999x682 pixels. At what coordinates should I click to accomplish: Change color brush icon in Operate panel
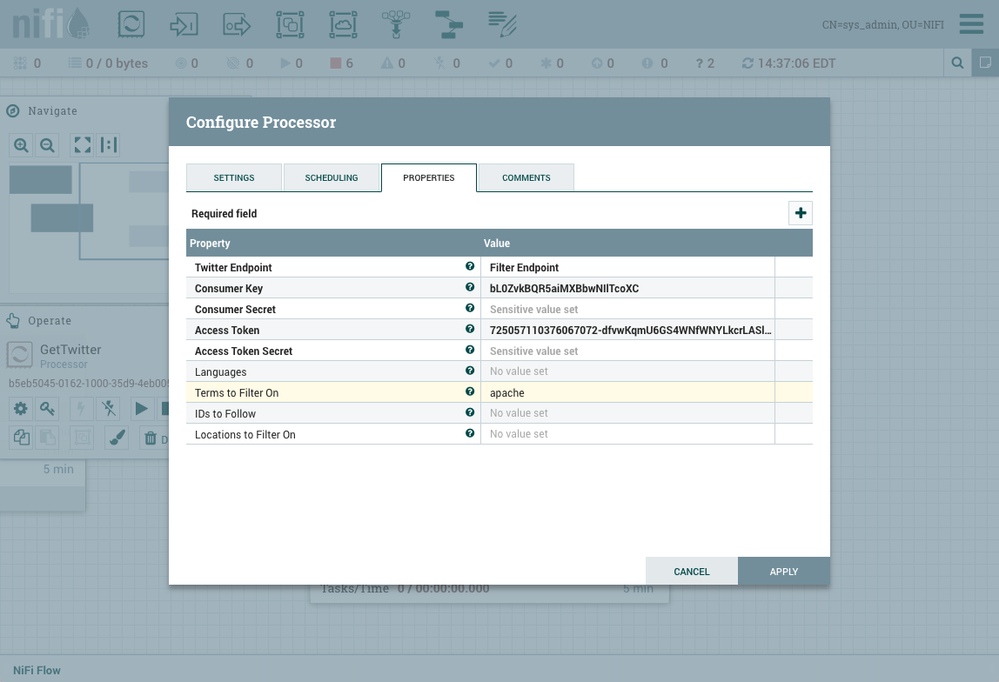[117, 438]
